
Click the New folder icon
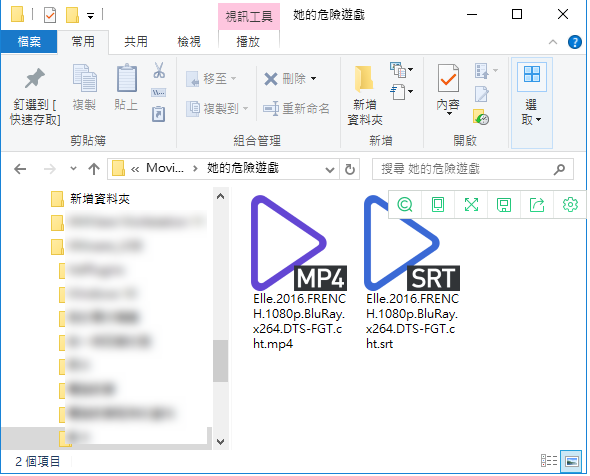click(364, 78)
